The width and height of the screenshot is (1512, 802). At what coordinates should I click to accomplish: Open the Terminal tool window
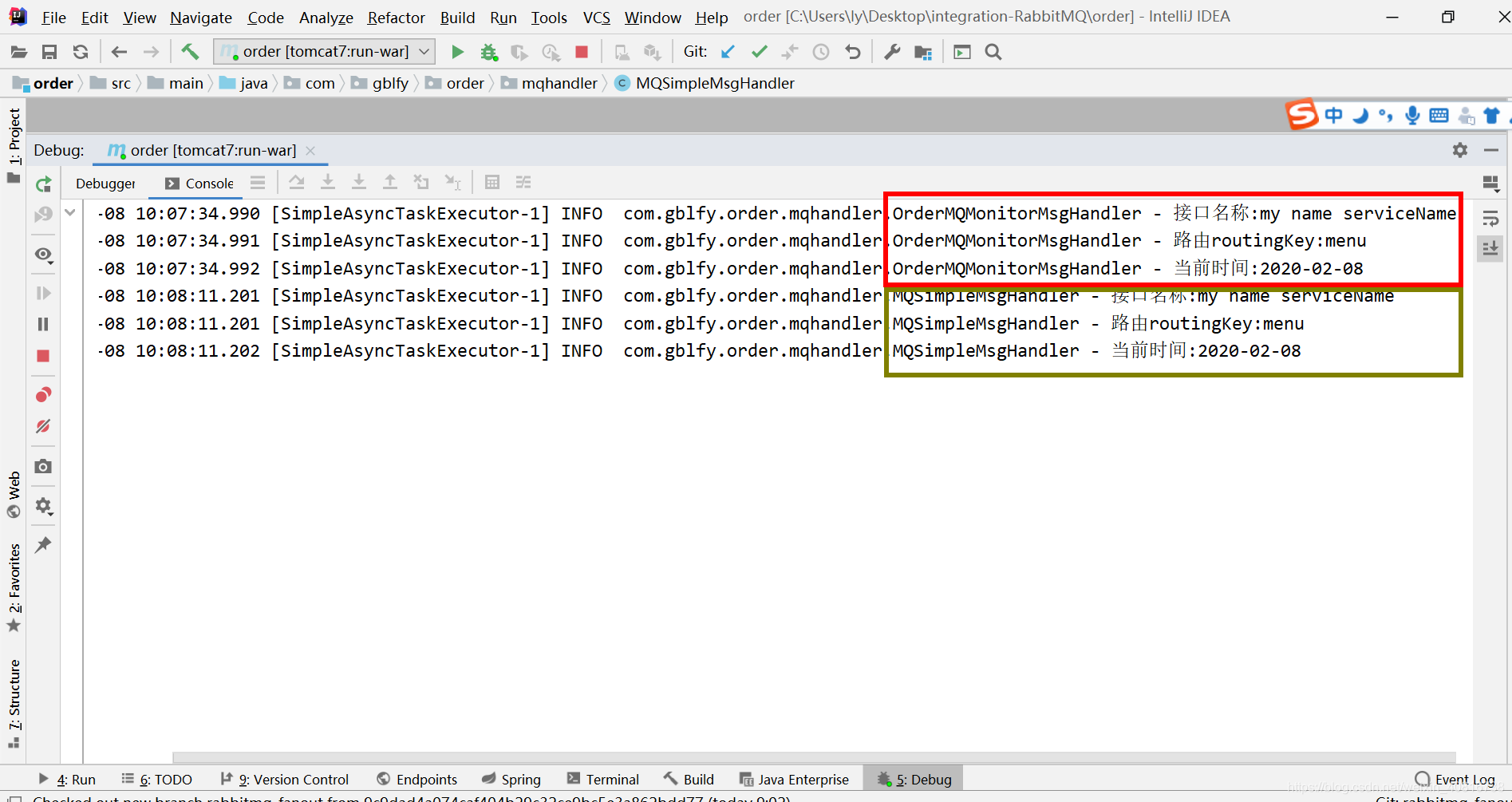603,780
